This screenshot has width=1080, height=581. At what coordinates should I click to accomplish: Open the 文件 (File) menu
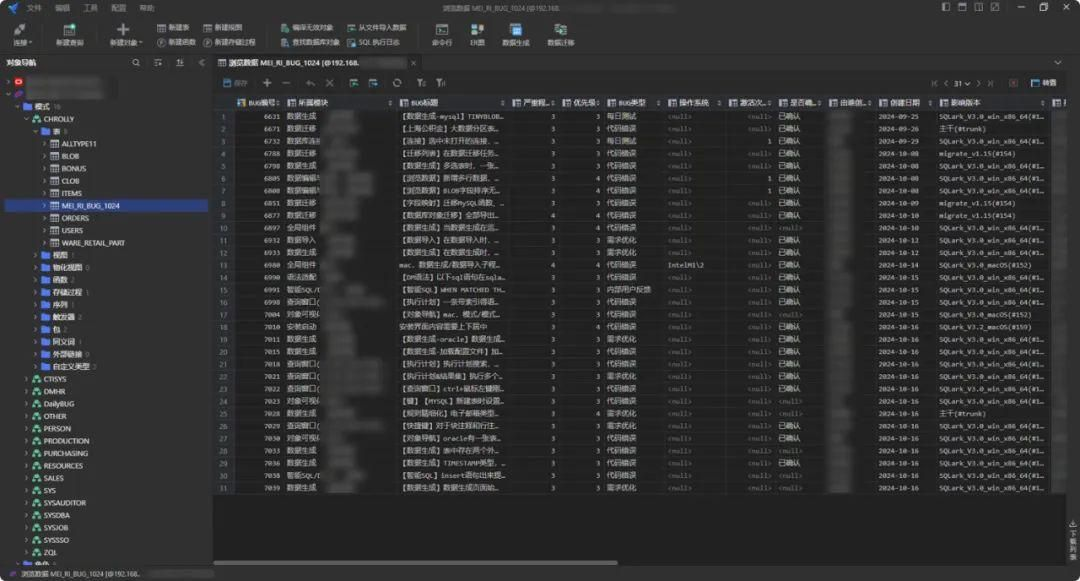(34, 8)
